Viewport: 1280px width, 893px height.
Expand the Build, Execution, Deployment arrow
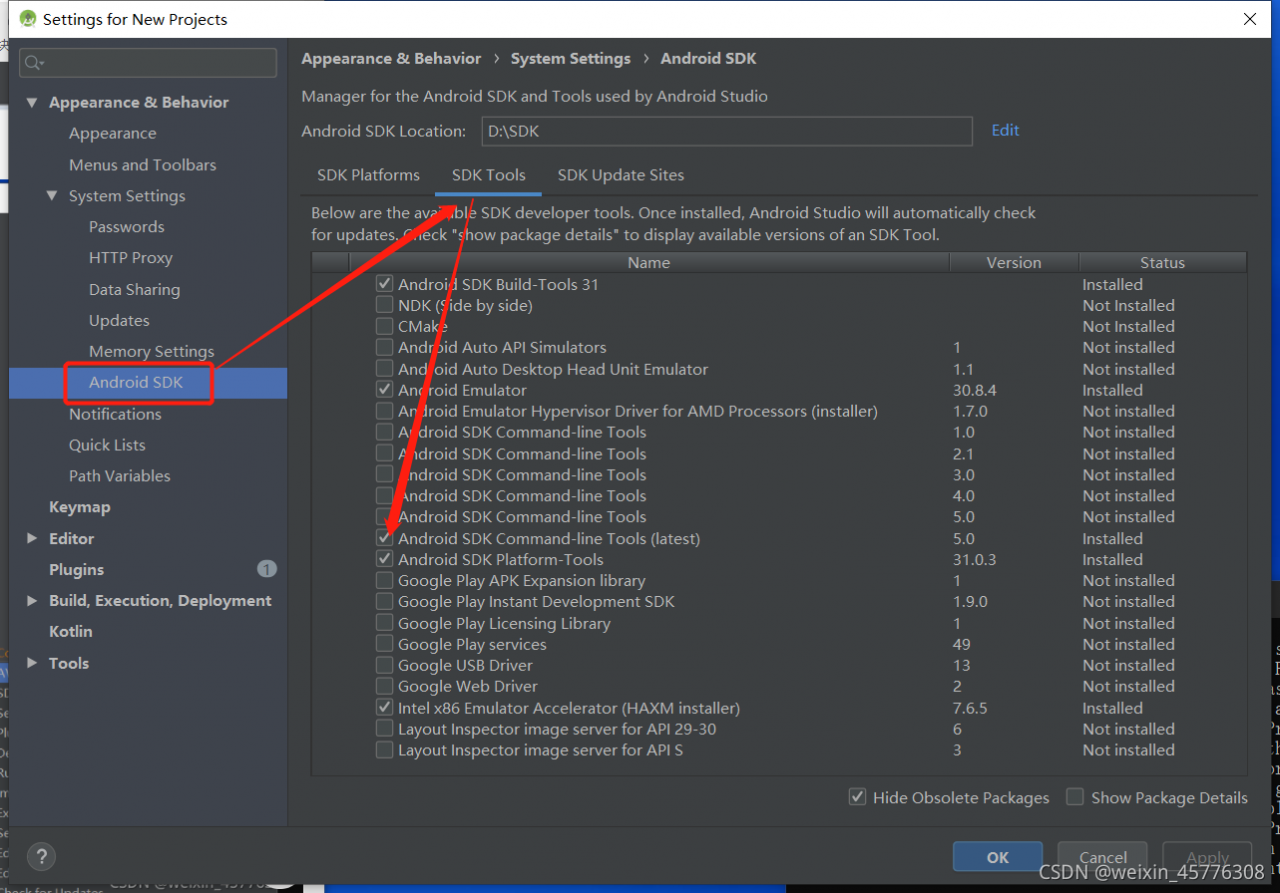tap(32, 600)
